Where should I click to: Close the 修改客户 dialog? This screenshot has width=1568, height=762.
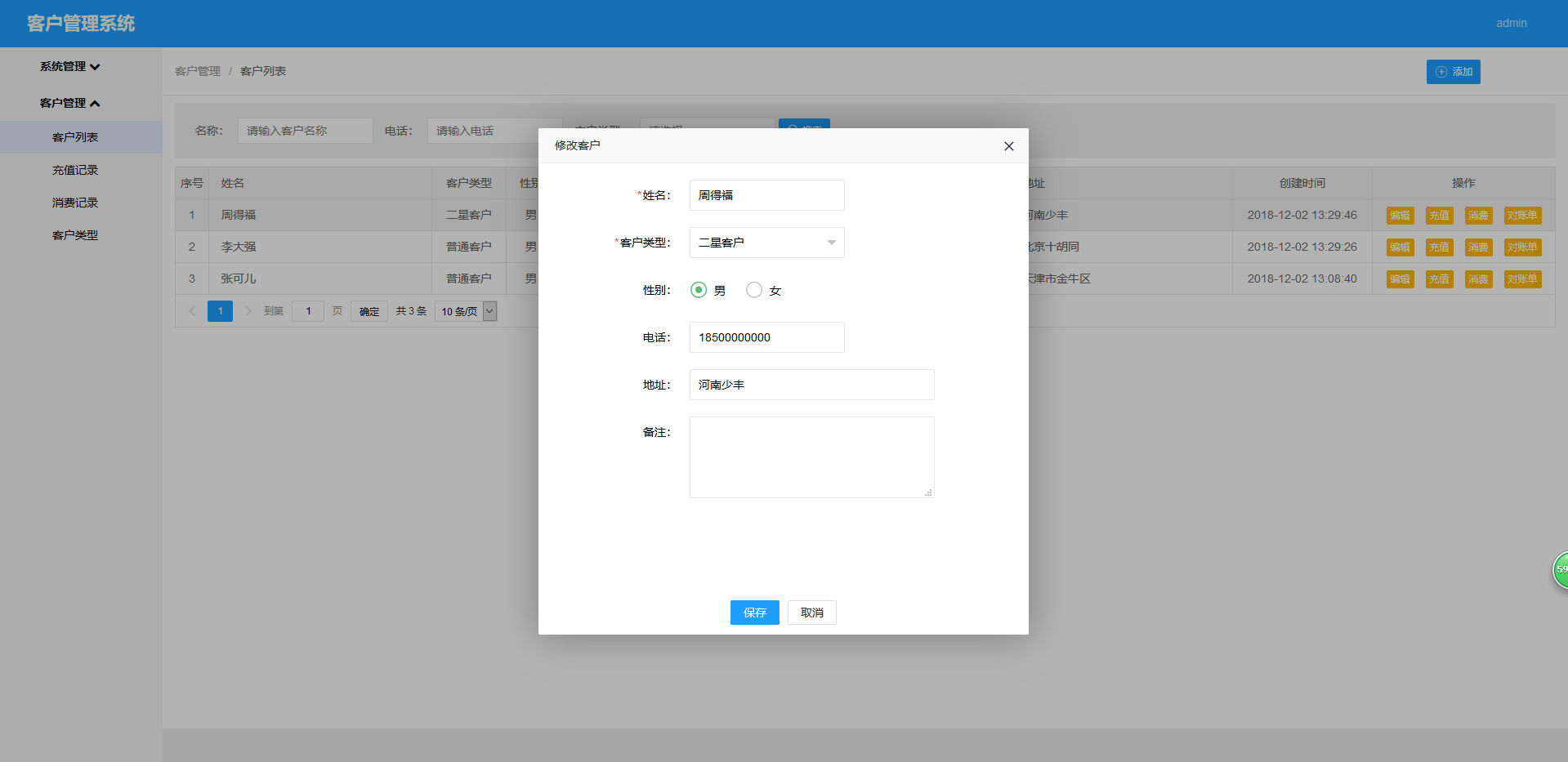coord(1008,146)
